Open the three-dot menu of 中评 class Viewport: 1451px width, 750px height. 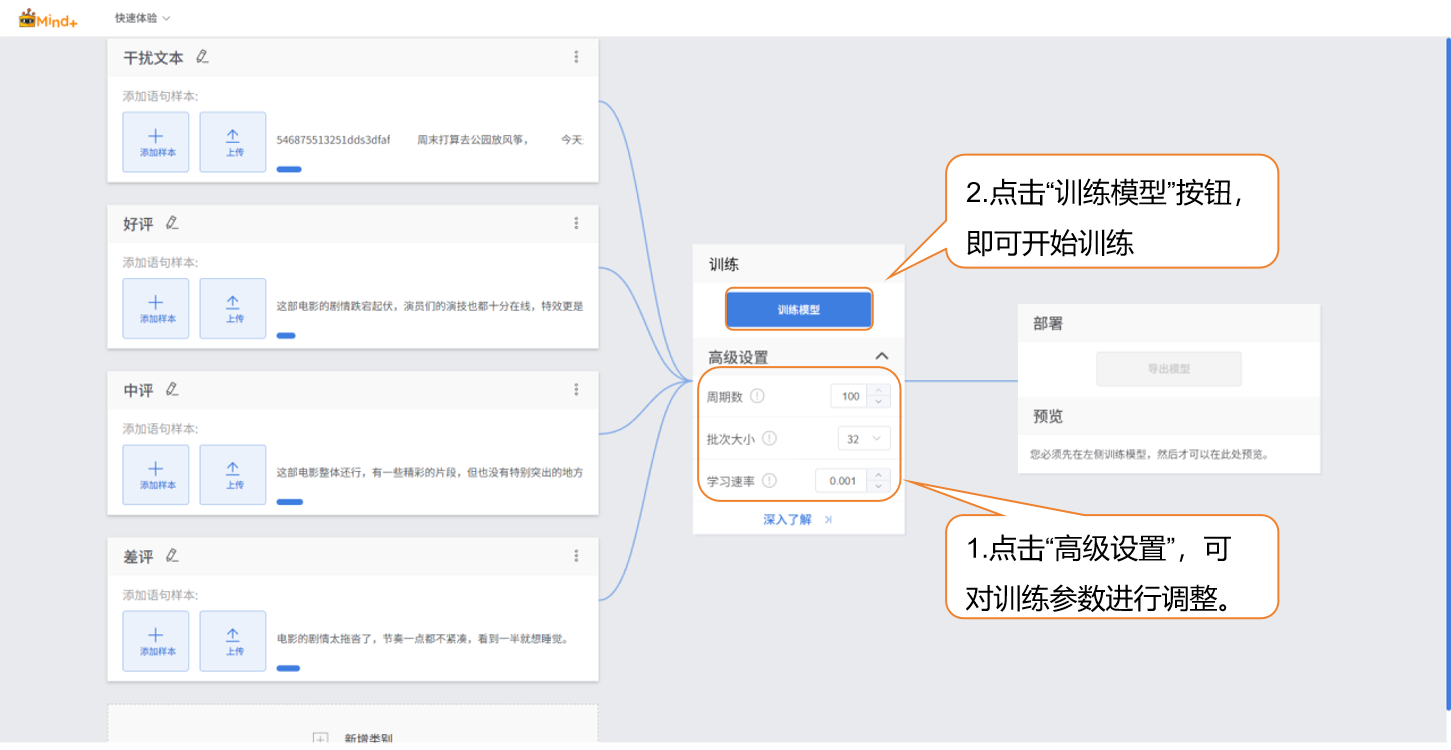tap(576, 390)
